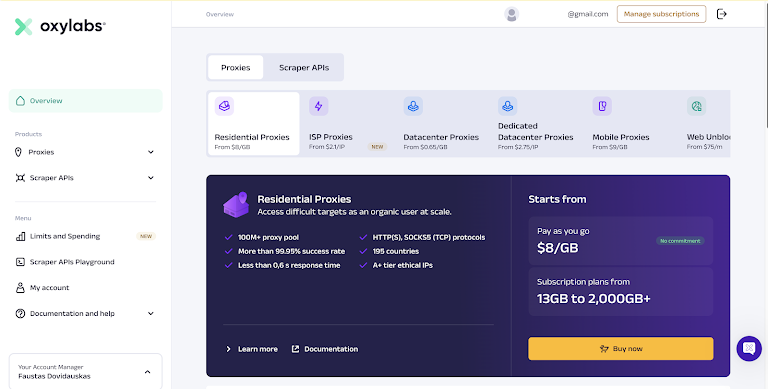Expand the Scraper APIs sidebar chevron
This screenshot has height=389, width=768.
(x=150, y=178)
